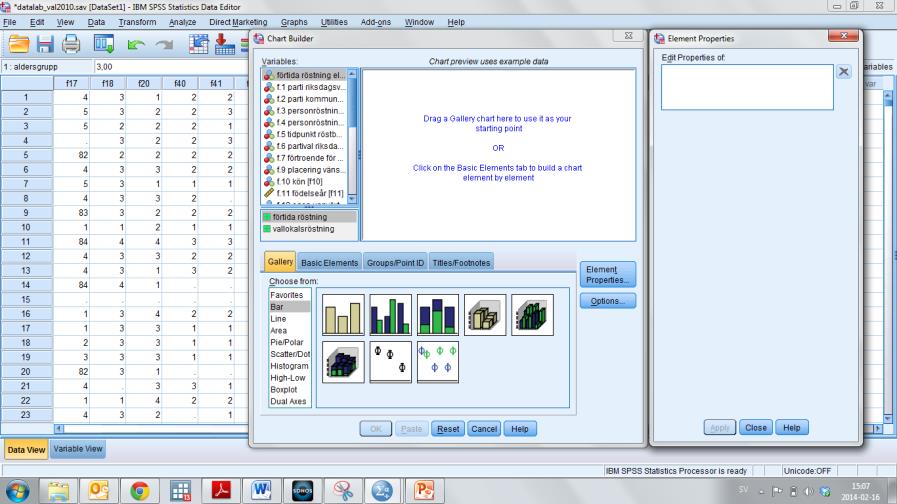Open the Graphs menu
This screenshot has width=897, height=504.
click(x=294, y=22)
